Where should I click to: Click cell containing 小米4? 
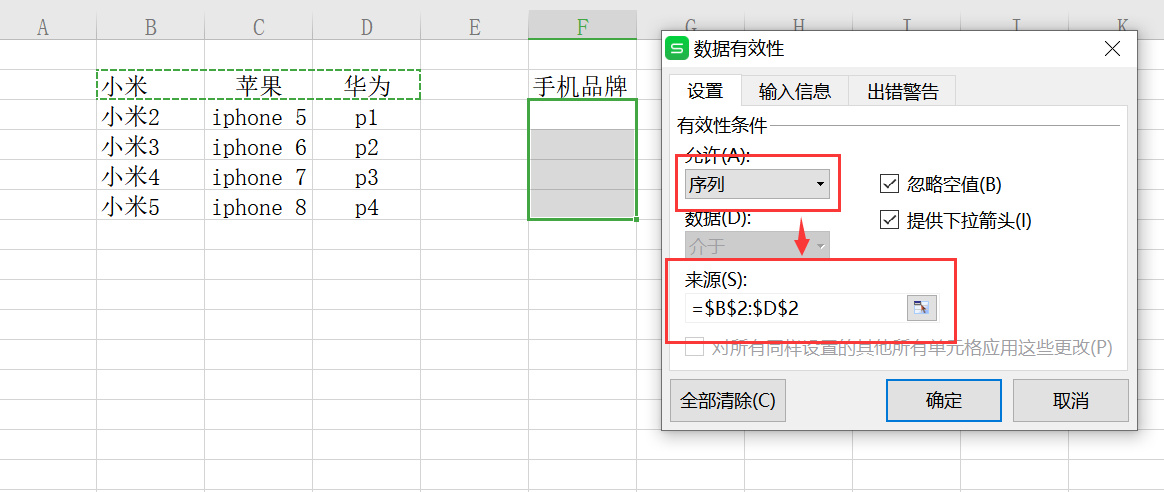151,177
